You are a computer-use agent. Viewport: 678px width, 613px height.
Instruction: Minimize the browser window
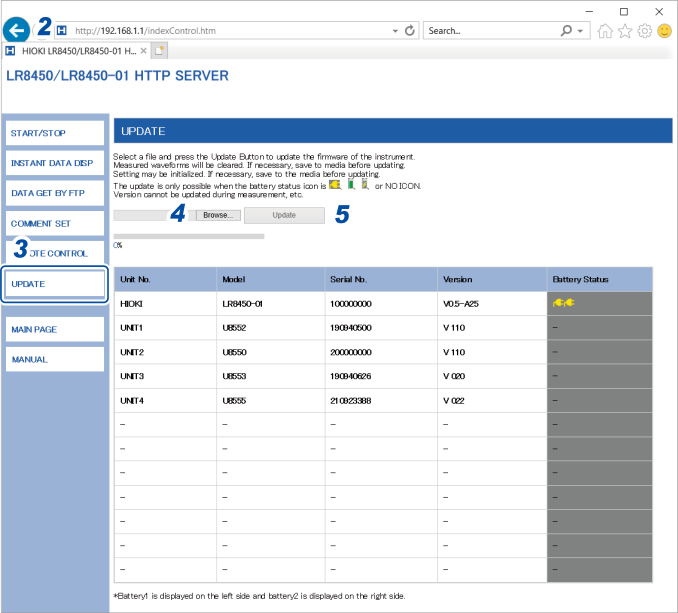pyautogui.click(x=589, y=12)
